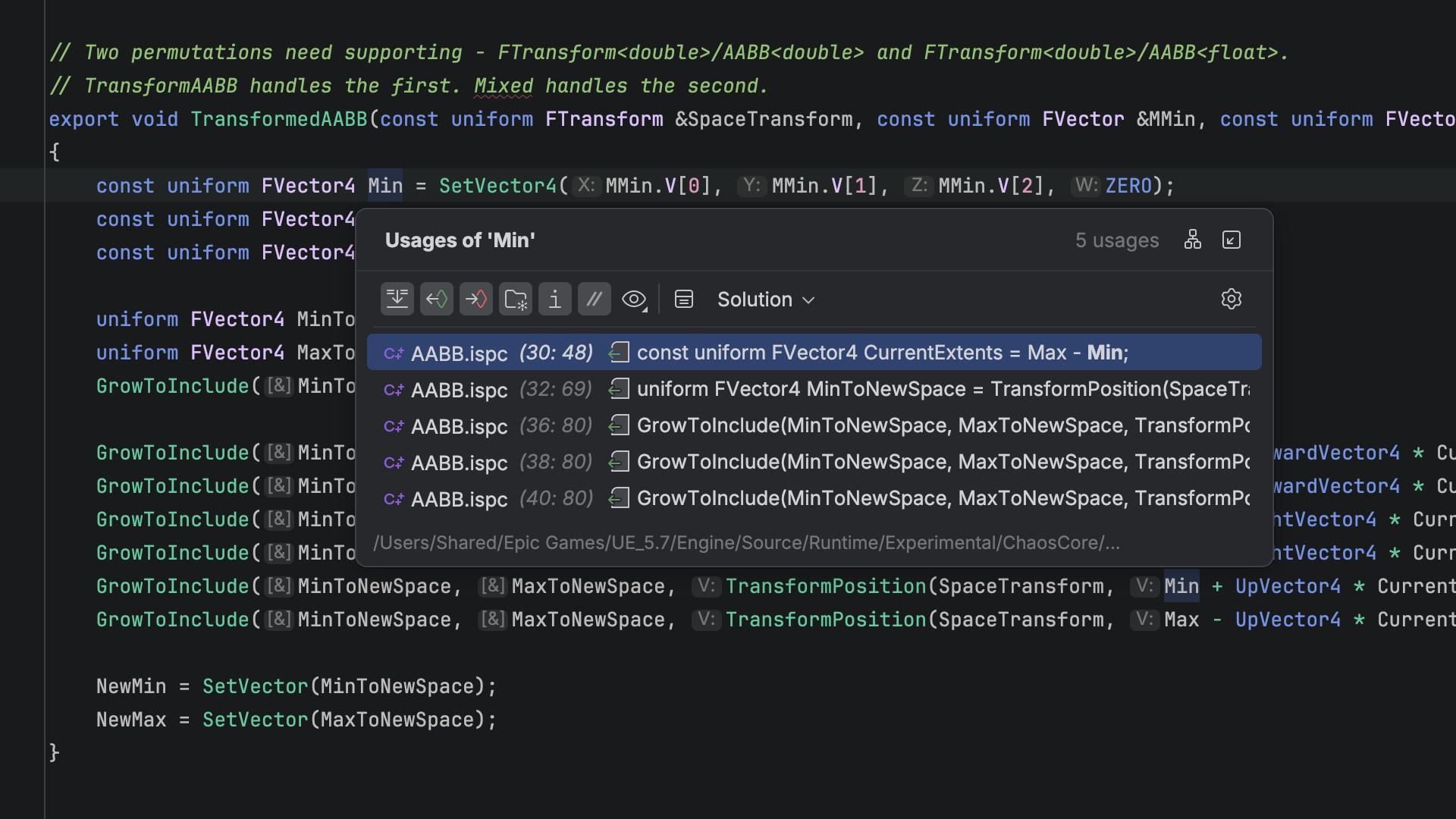Click the 'W:' parameter hint before ZERO
Viewport: 1456px width, 819px height.
point(1087,186)
